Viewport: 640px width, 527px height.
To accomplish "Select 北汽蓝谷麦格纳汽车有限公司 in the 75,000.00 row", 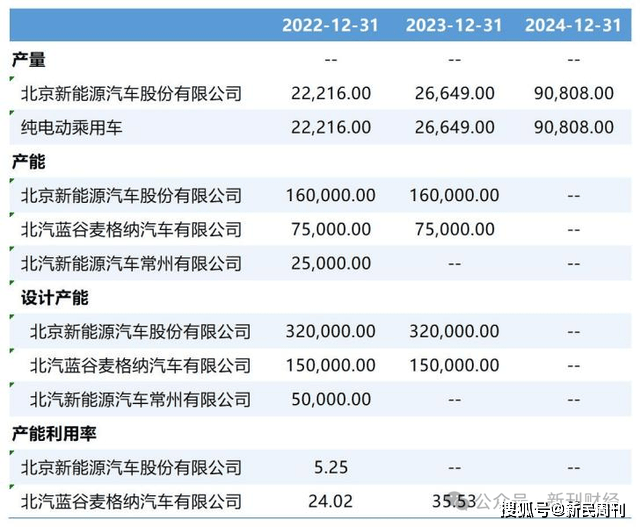I will click(x=131, y=229).
